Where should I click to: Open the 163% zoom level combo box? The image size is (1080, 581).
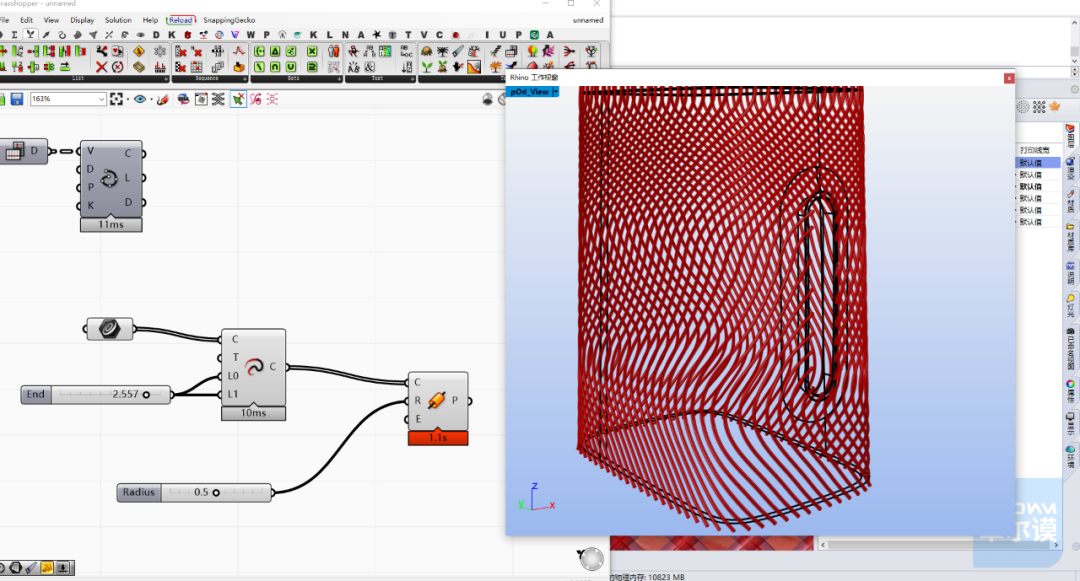pos(68,99)
